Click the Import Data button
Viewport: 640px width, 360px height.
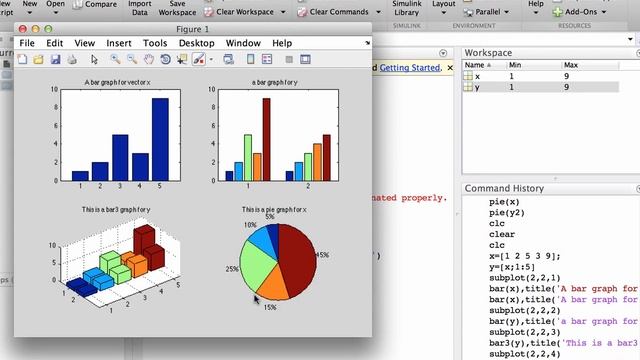pyautogui.click(x=140, y=8)
